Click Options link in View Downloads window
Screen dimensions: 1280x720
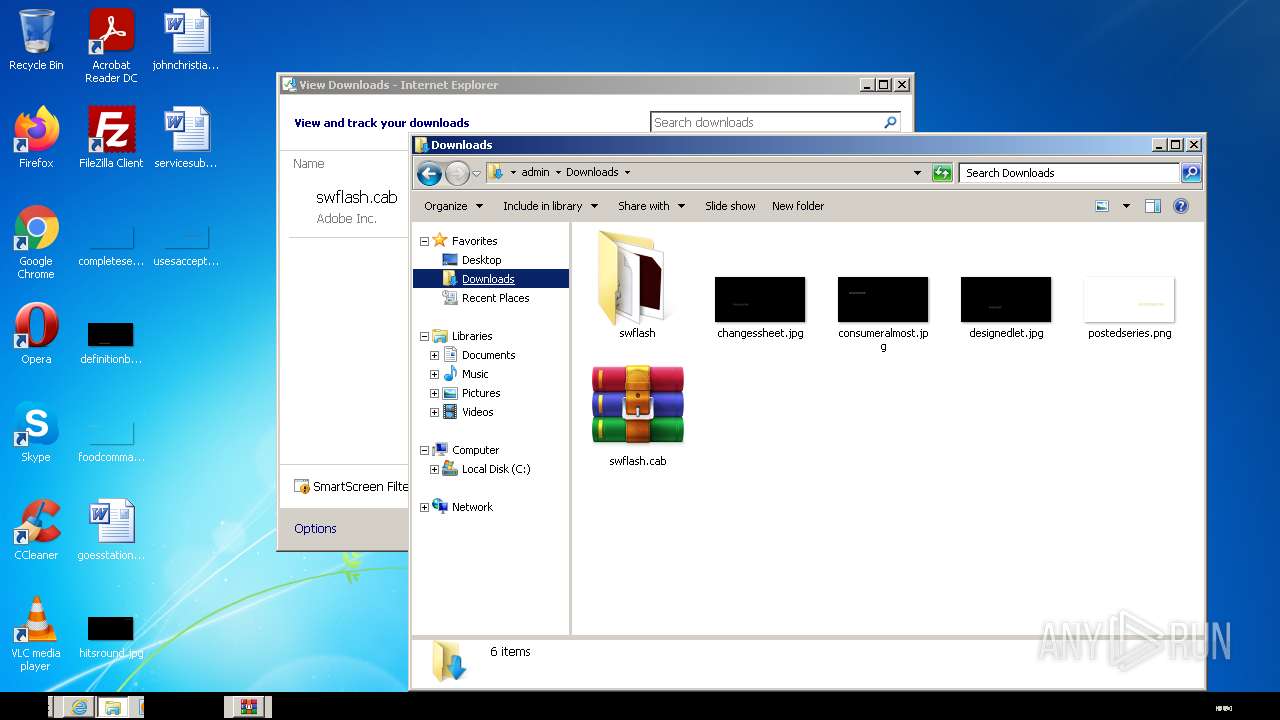point(315,528)
